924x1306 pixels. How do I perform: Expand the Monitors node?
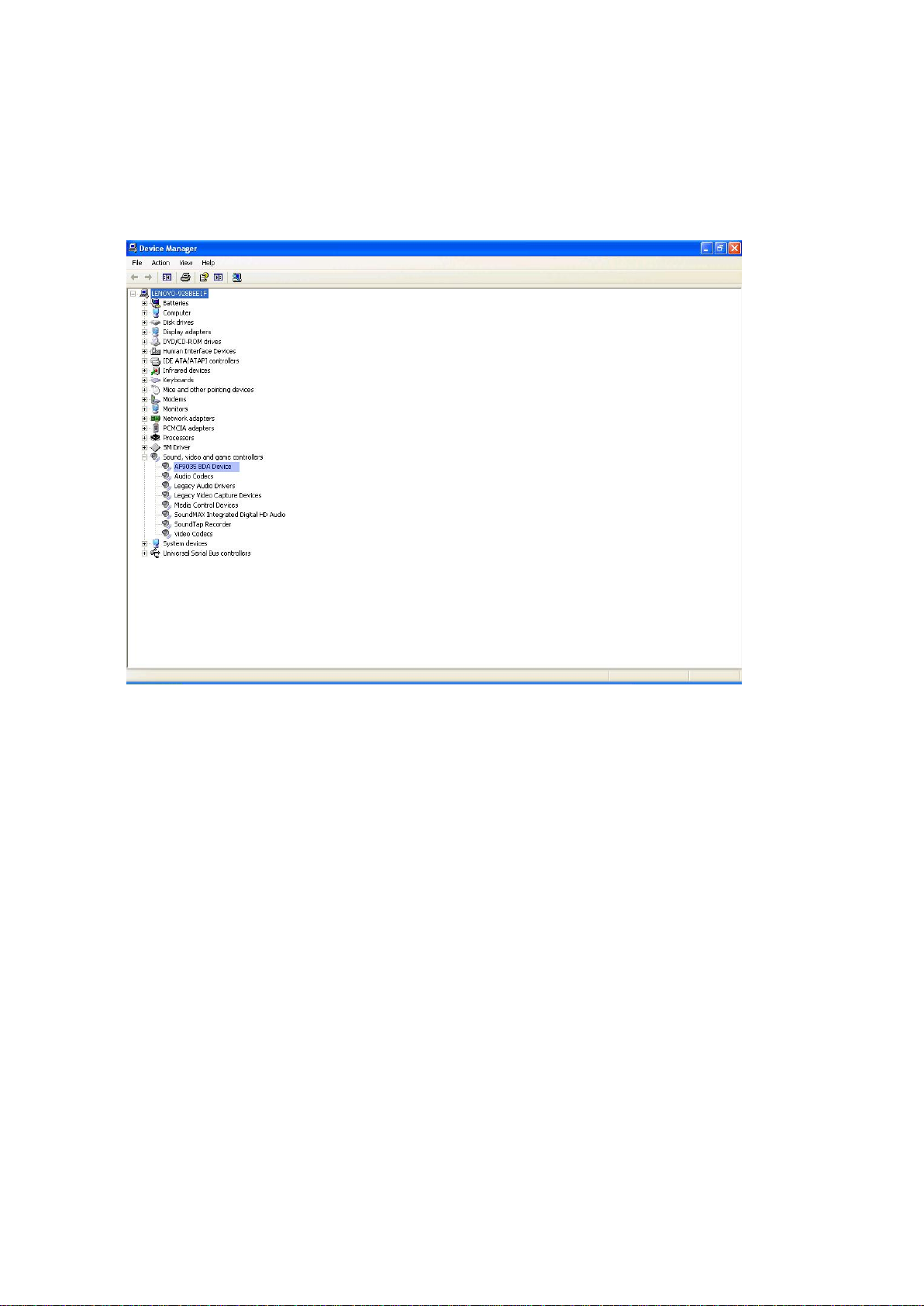tap(144, 409)
